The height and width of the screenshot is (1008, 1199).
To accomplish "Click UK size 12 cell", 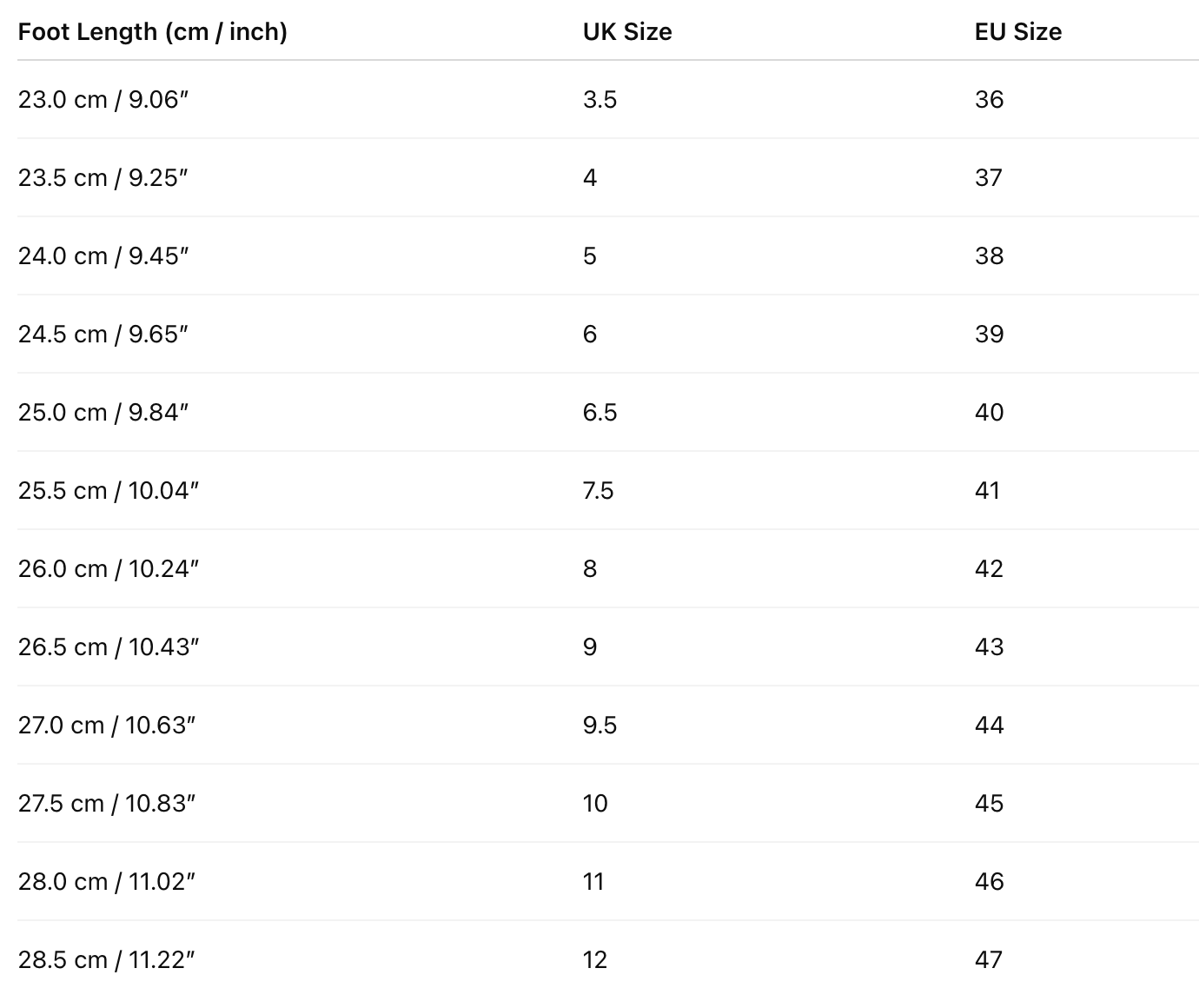I will (x=595, y=960).
